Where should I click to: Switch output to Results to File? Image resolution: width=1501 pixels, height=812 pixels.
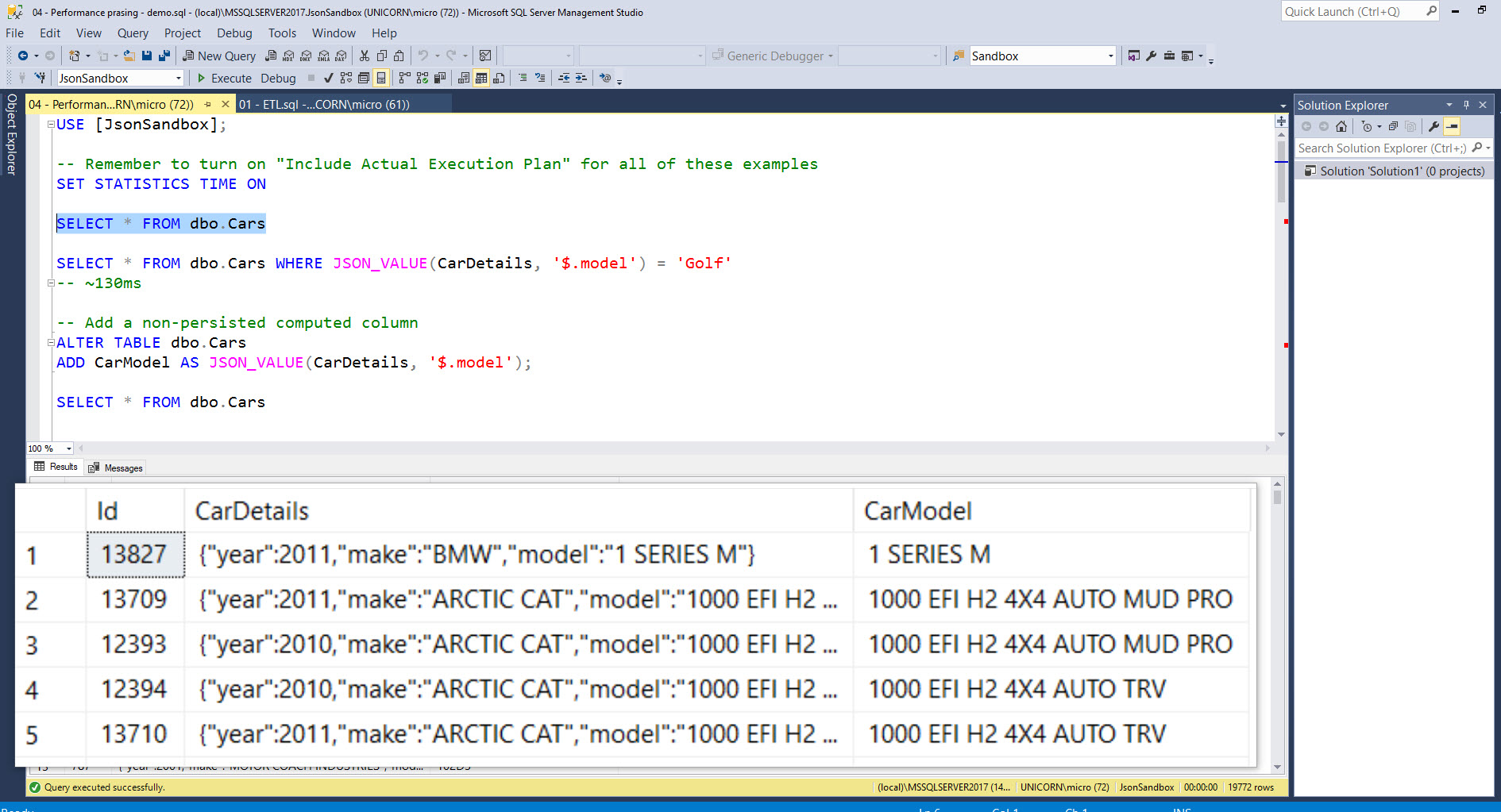pos(499,78)
